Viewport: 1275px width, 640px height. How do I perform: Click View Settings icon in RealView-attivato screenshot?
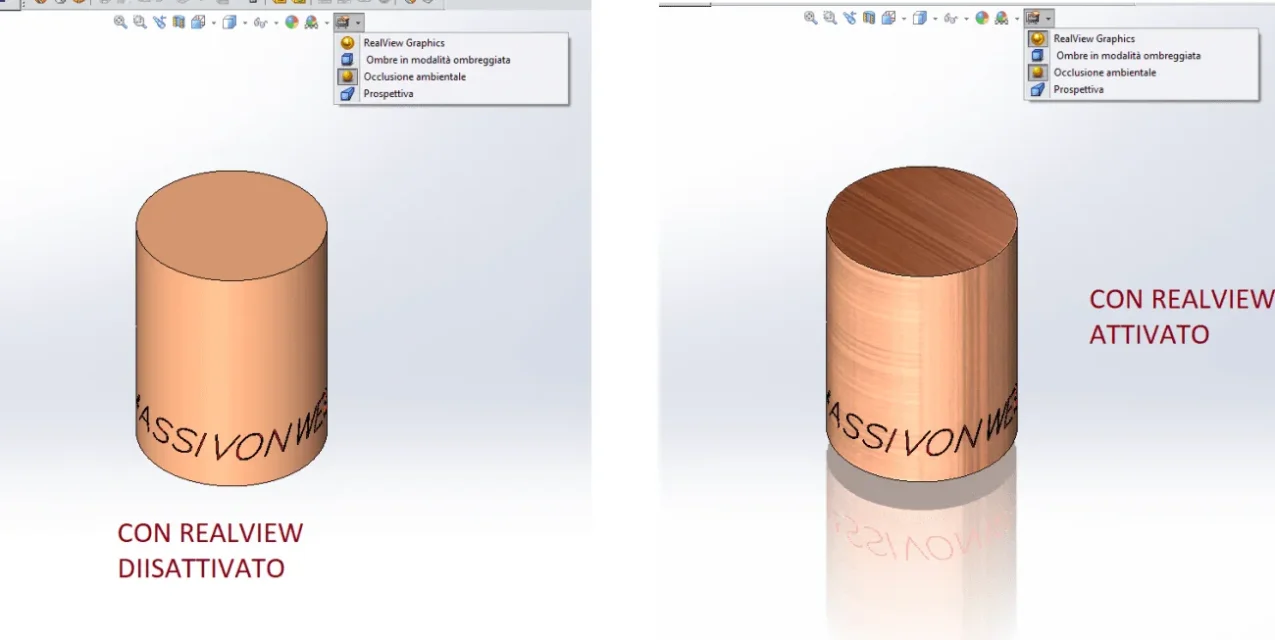coord(1033,18)
